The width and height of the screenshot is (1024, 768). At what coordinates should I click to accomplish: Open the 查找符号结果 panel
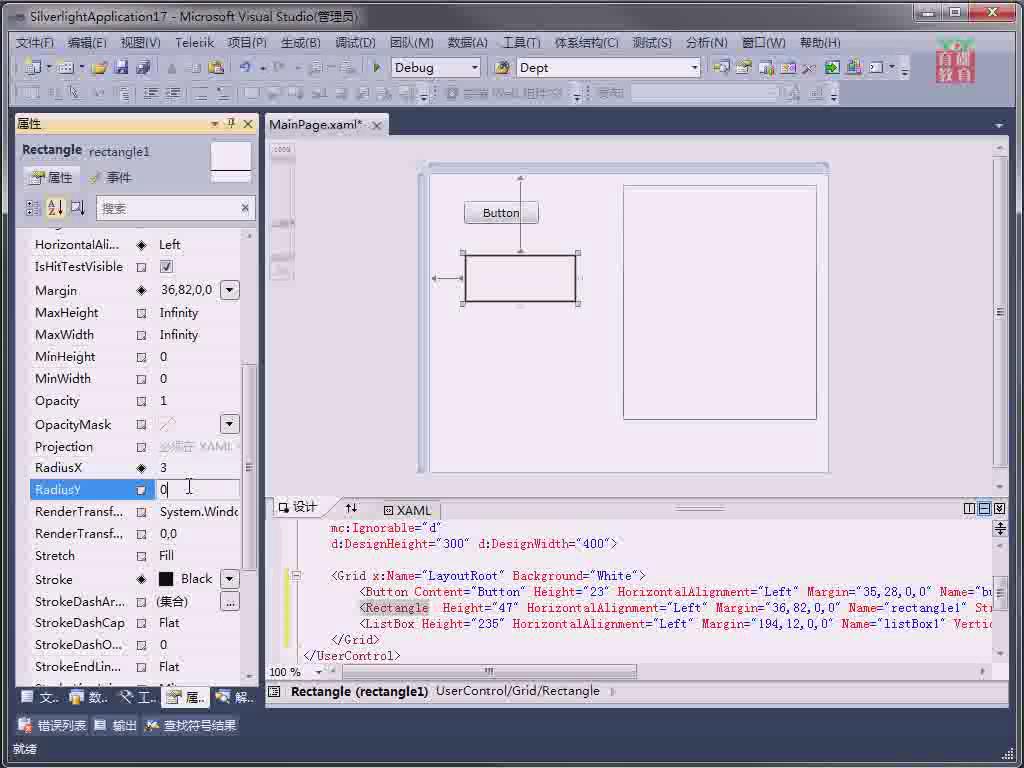pyautogui.click(x=191, y=726)
